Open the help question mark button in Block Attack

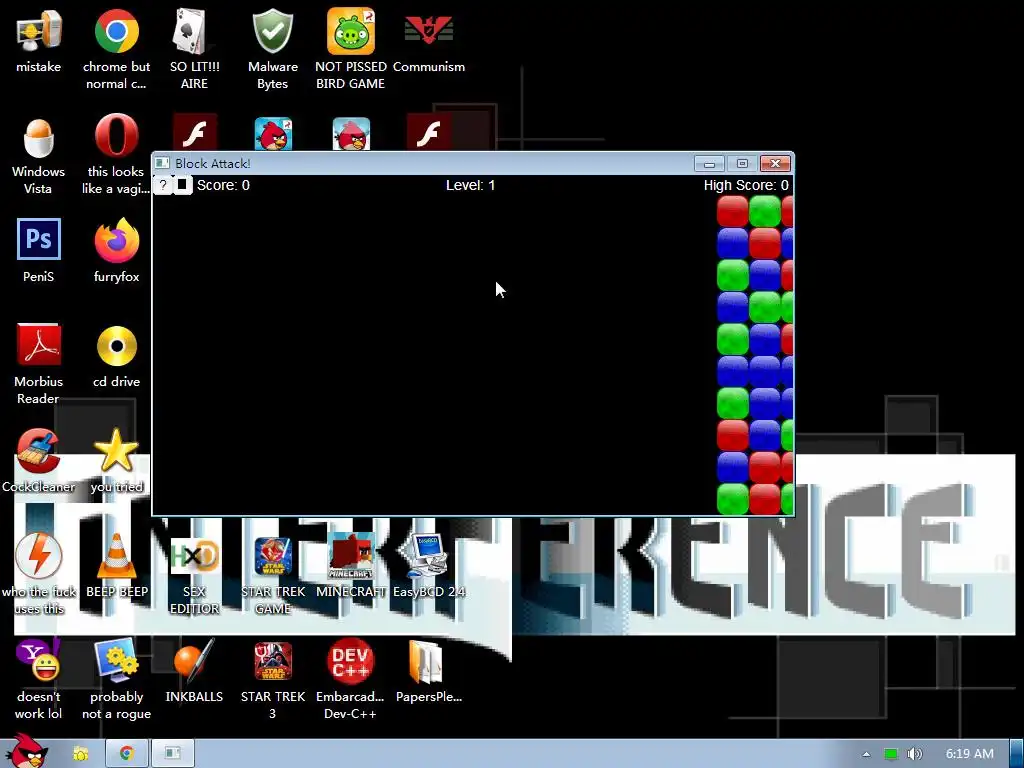coord(163,185)
